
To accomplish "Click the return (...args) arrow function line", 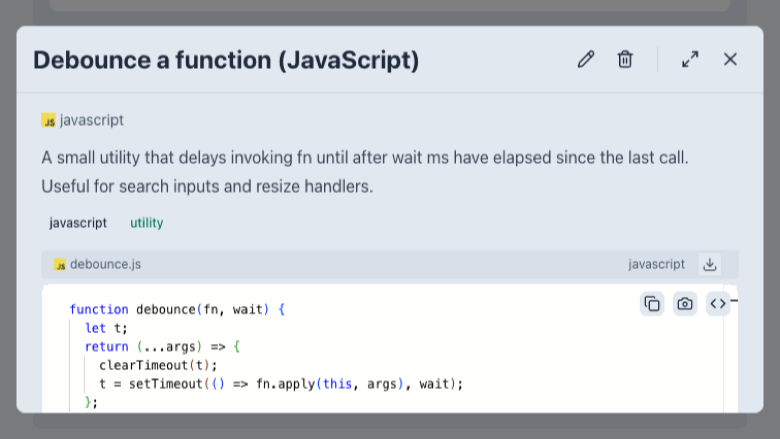I will pos(162,347).
